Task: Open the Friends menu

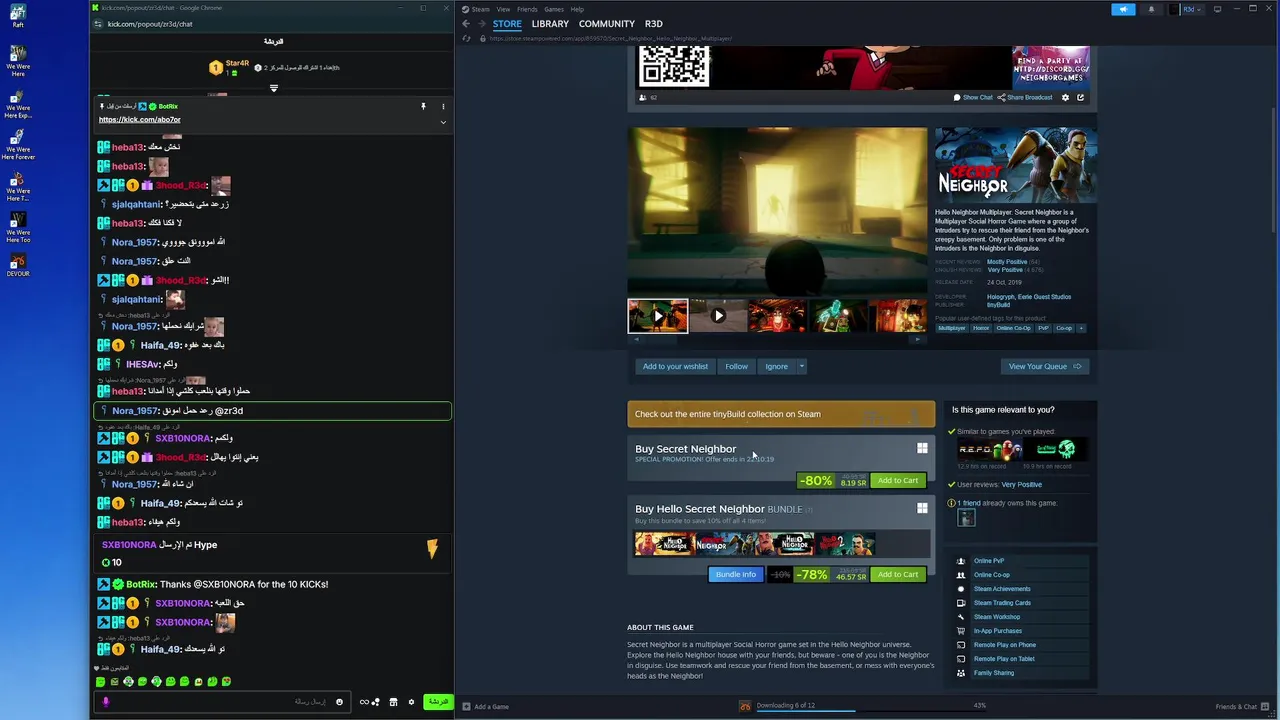Action: (x=527, y=9)
